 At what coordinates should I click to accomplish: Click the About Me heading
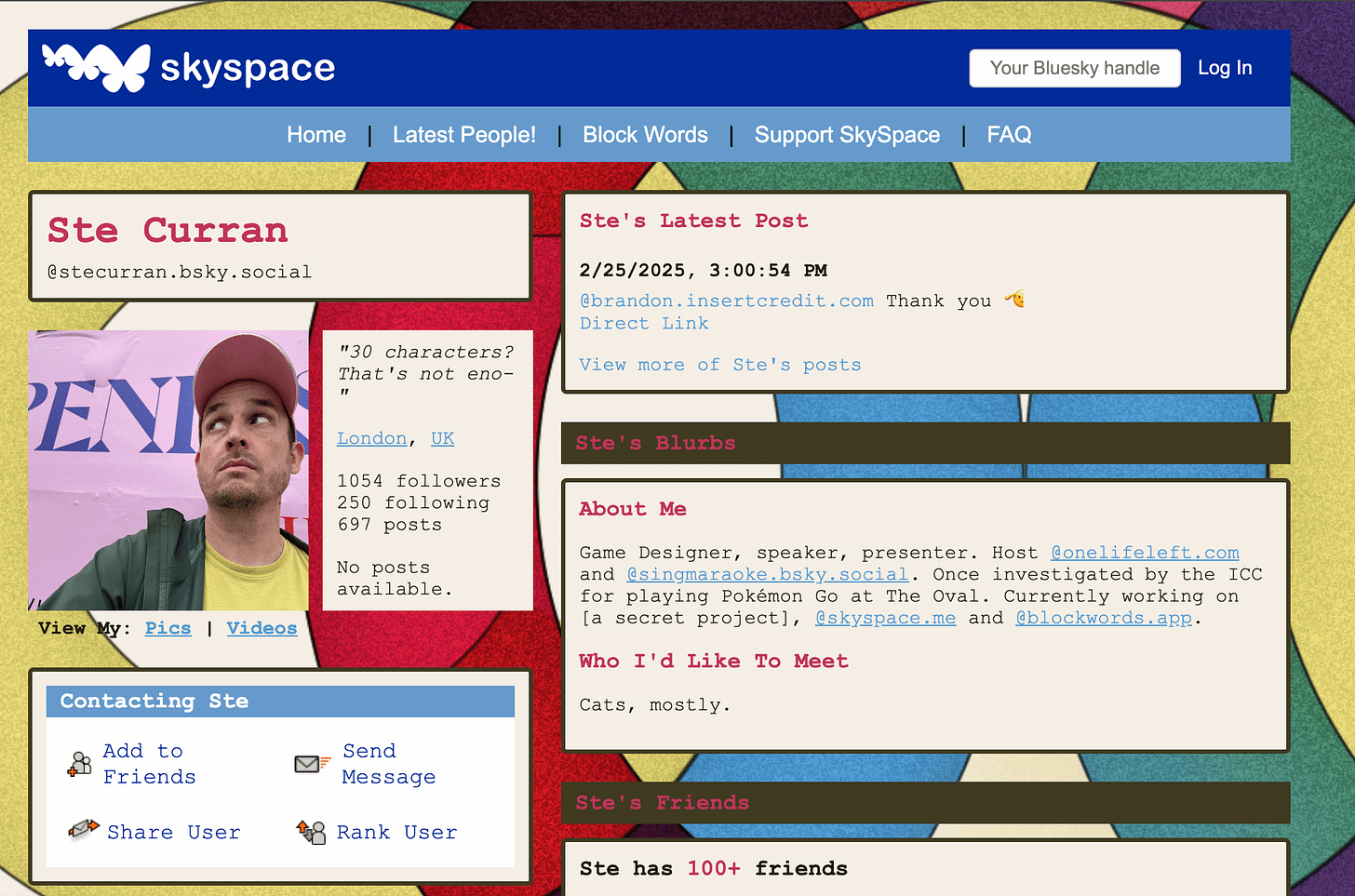(633, 509)
